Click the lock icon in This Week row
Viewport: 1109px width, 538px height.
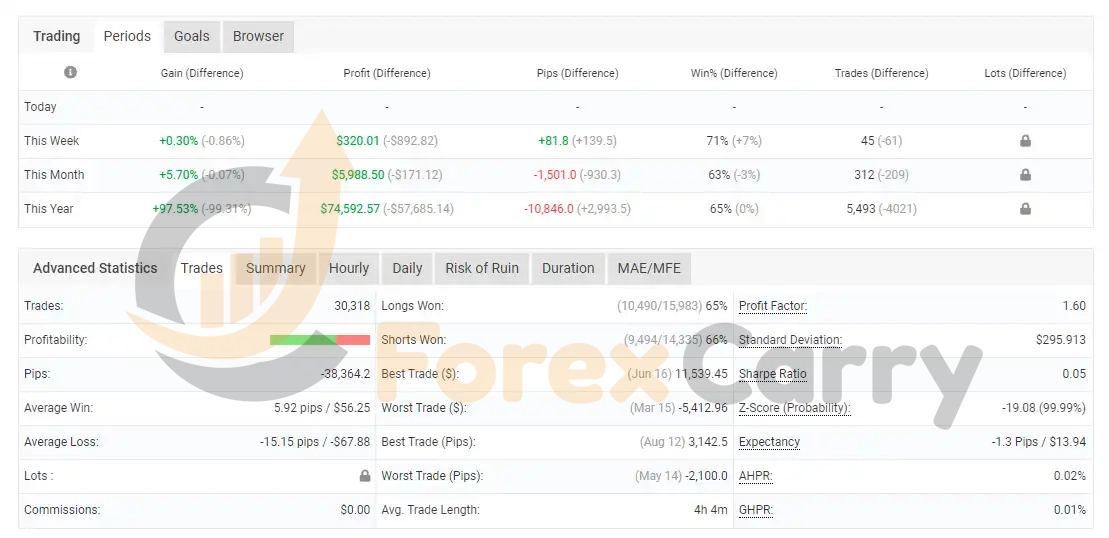[x=1025, y=141]
